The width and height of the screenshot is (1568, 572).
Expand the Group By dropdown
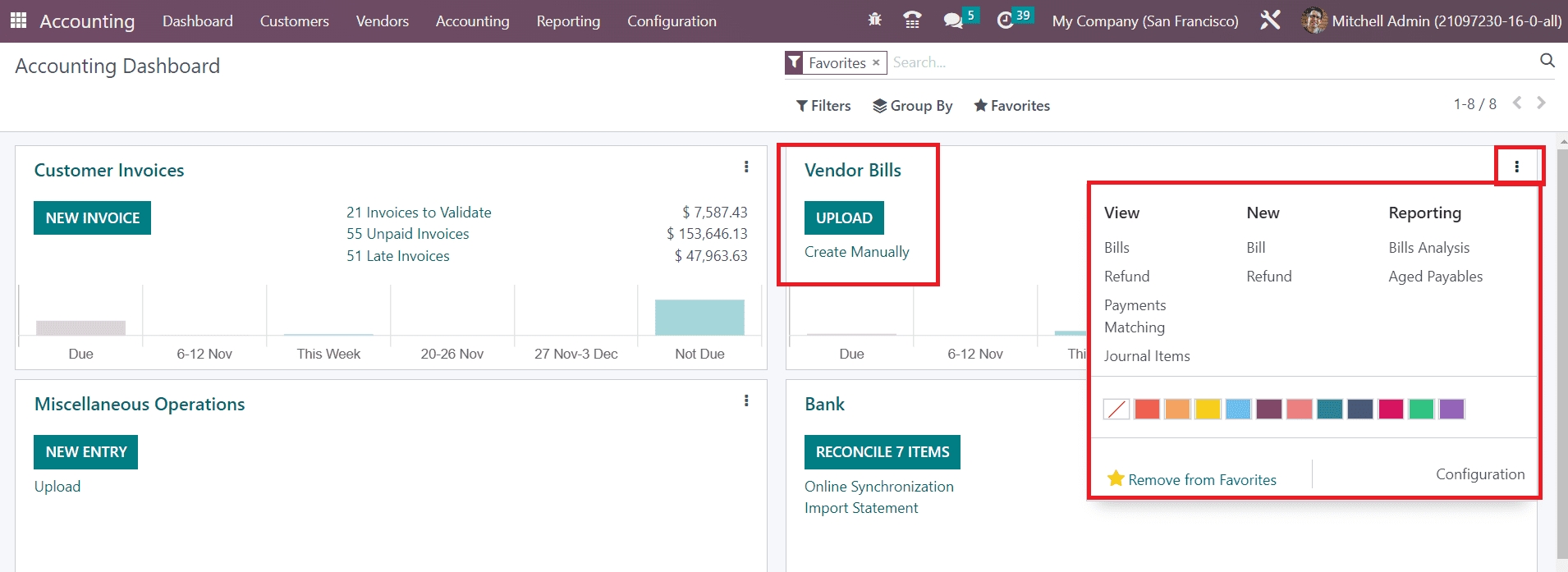[912, 106]
